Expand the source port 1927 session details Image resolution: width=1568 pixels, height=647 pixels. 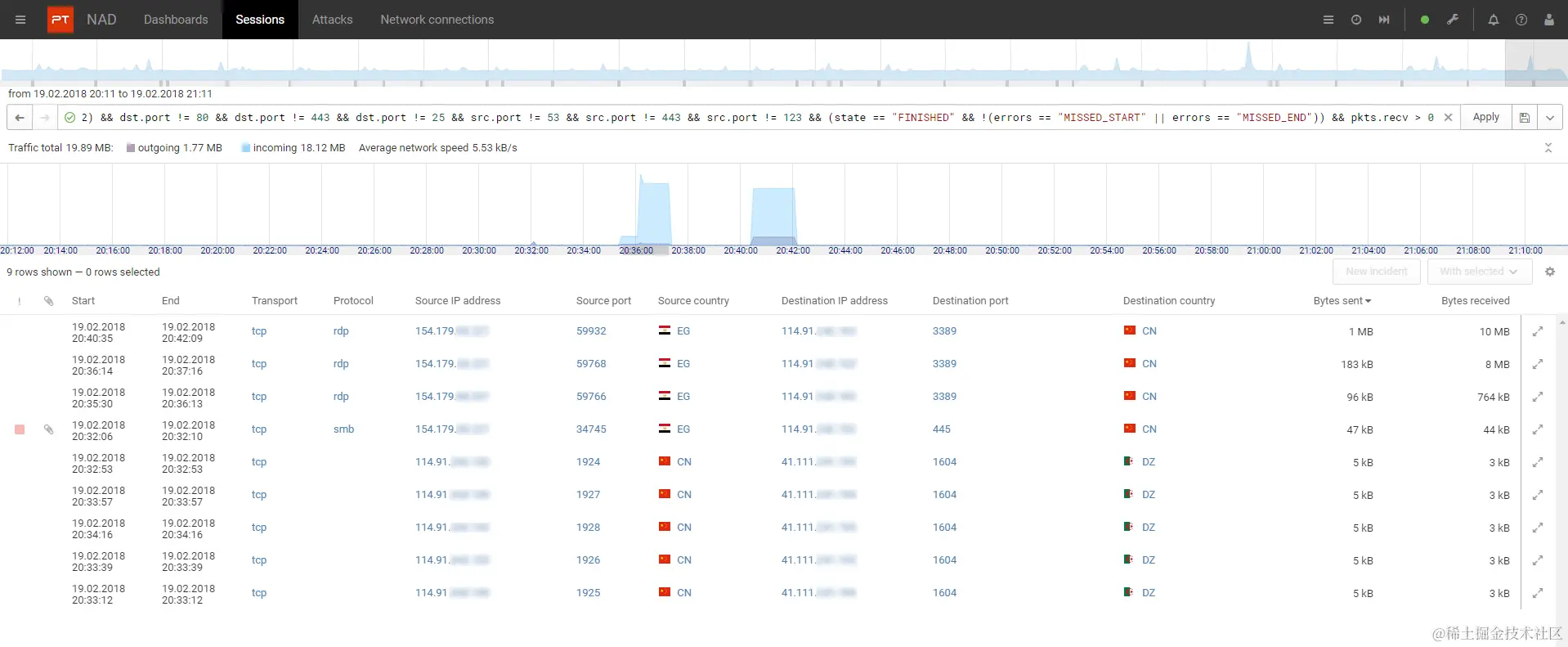pyautogui.click(x=1538, y=495)
